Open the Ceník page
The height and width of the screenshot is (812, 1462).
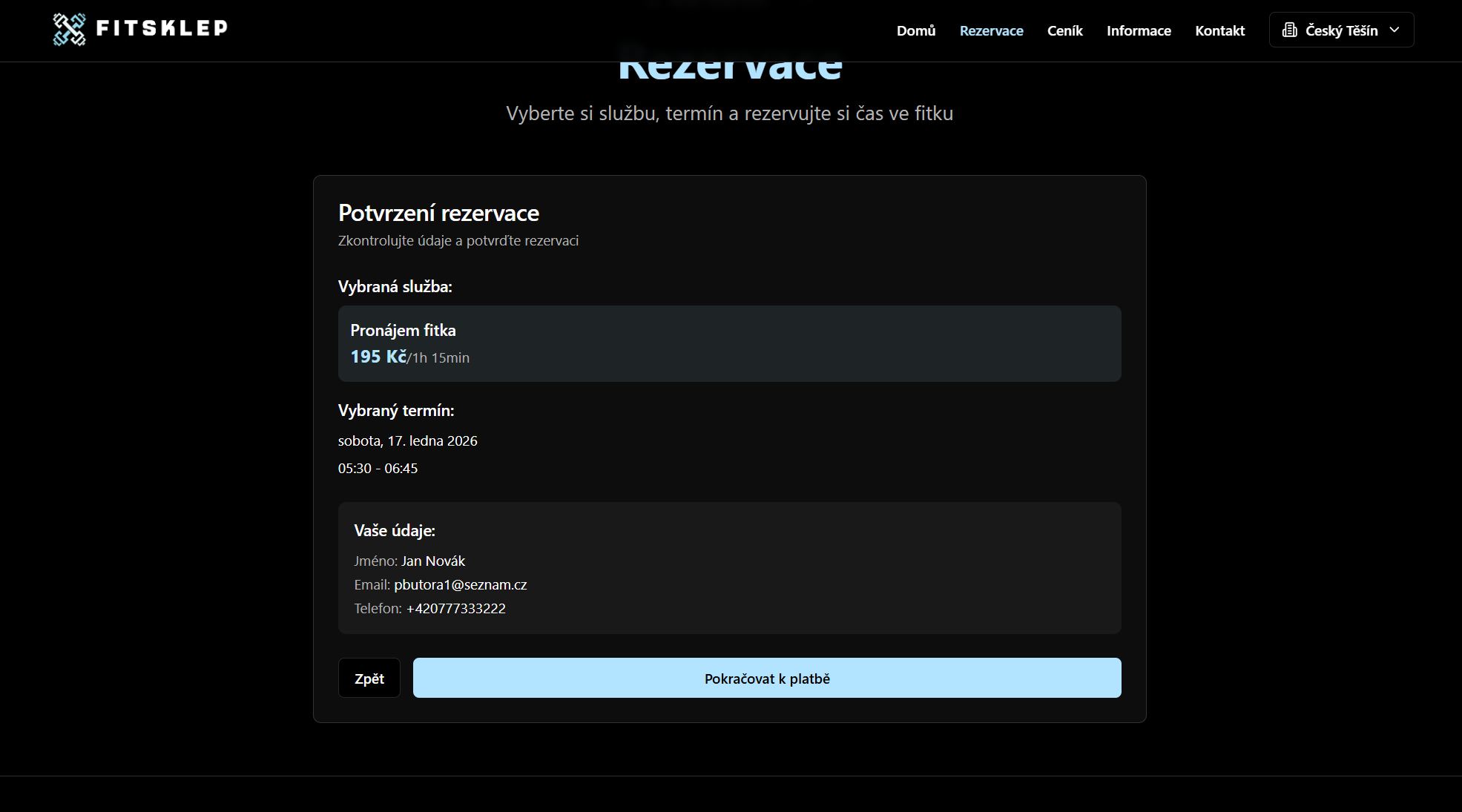[1064, 30]
